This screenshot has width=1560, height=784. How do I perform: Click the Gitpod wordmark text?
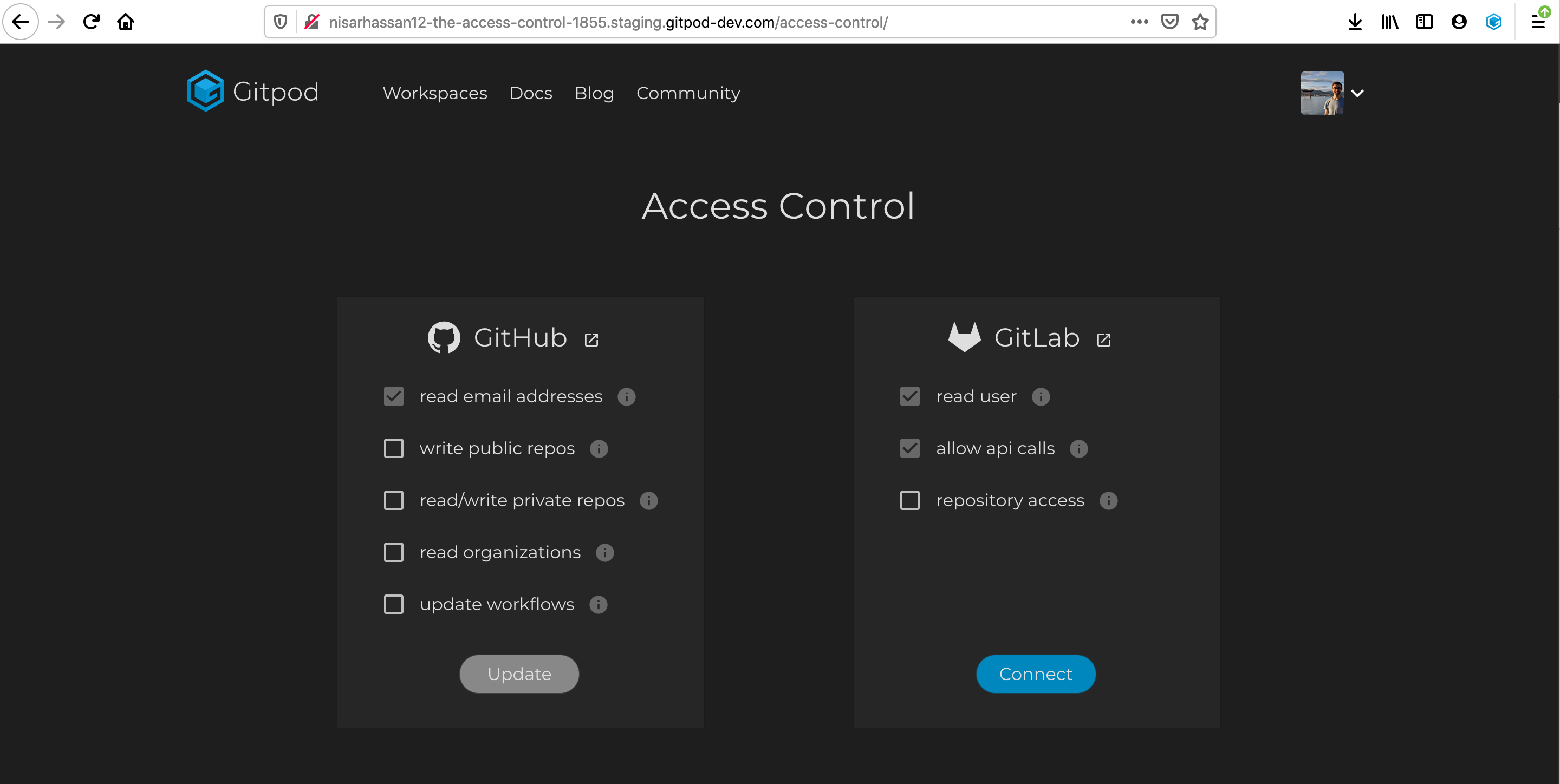(x=276, y=92)
